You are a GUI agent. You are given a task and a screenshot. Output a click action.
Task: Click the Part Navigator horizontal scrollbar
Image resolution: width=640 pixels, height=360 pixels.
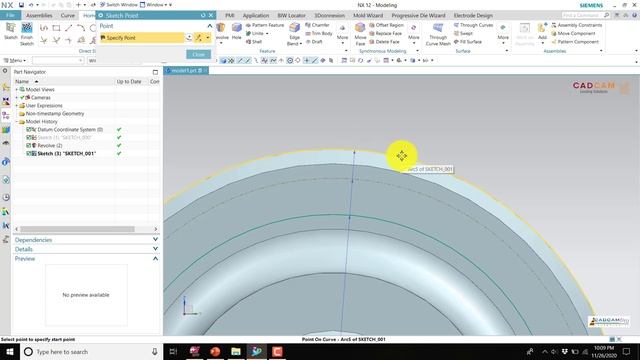click(x=77, y=229)
